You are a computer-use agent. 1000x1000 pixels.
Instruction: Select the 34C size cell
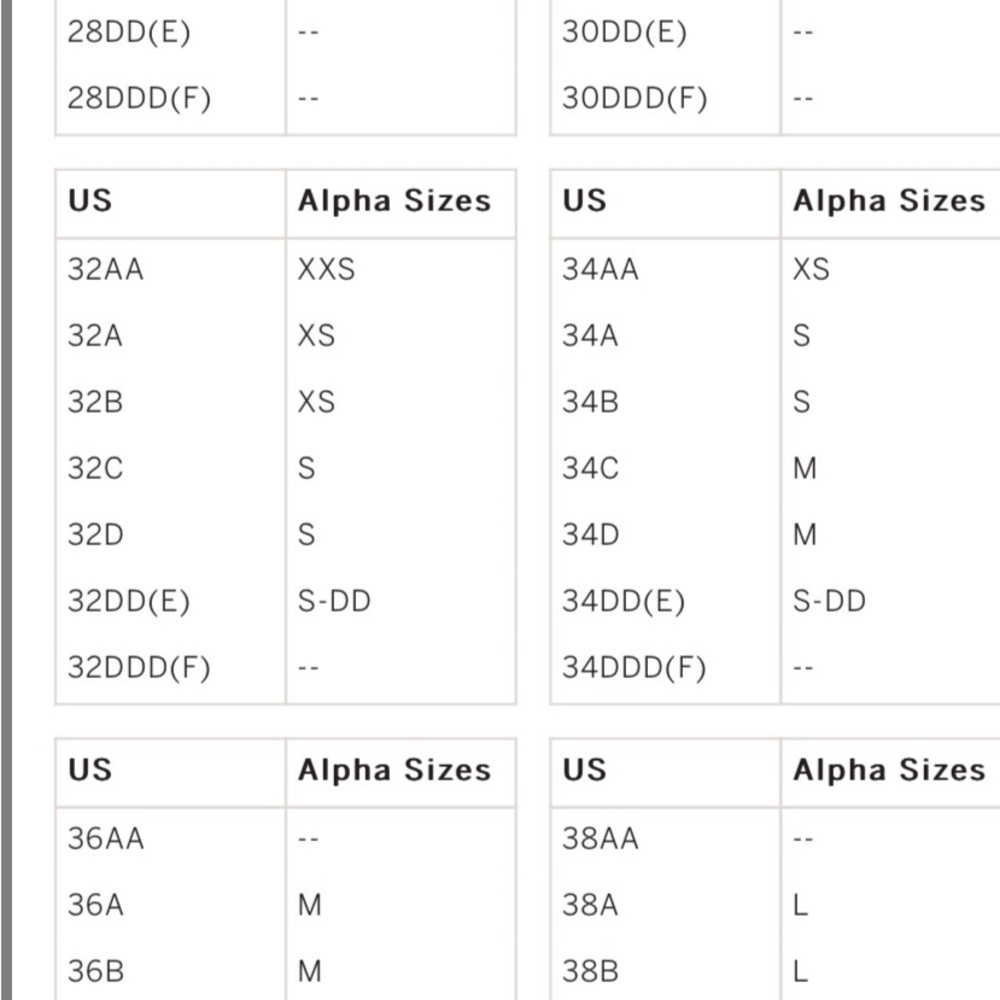[x=591, y=468]
